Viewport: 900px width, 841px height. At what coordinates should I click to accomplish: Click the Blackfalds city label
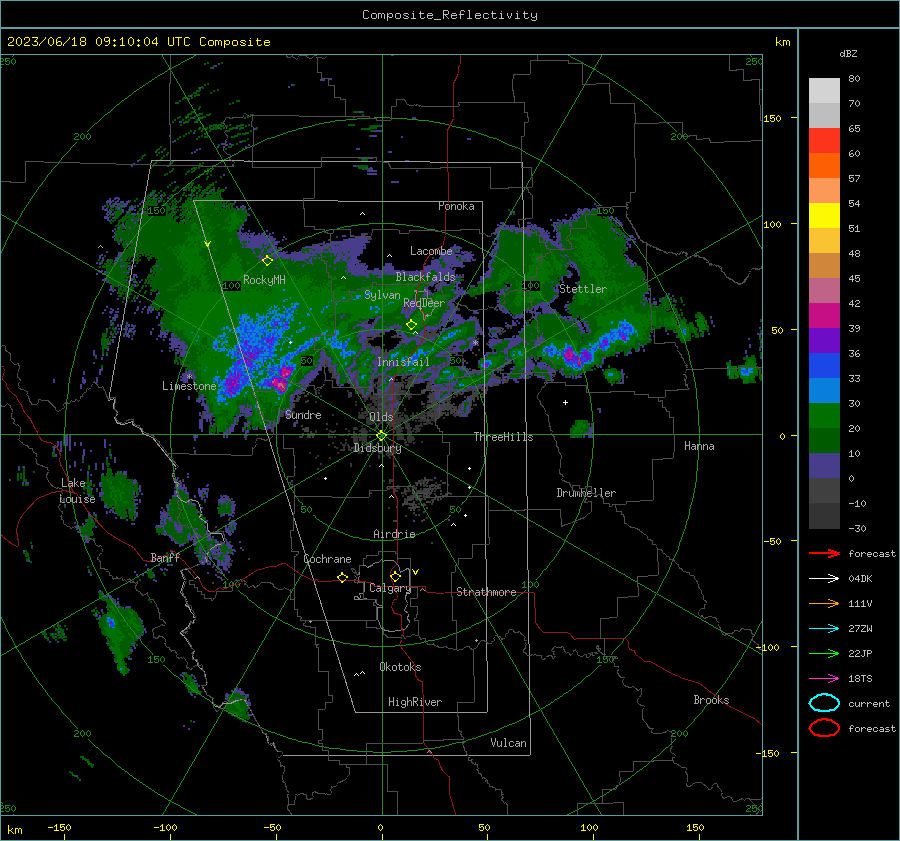coord(425,277)
